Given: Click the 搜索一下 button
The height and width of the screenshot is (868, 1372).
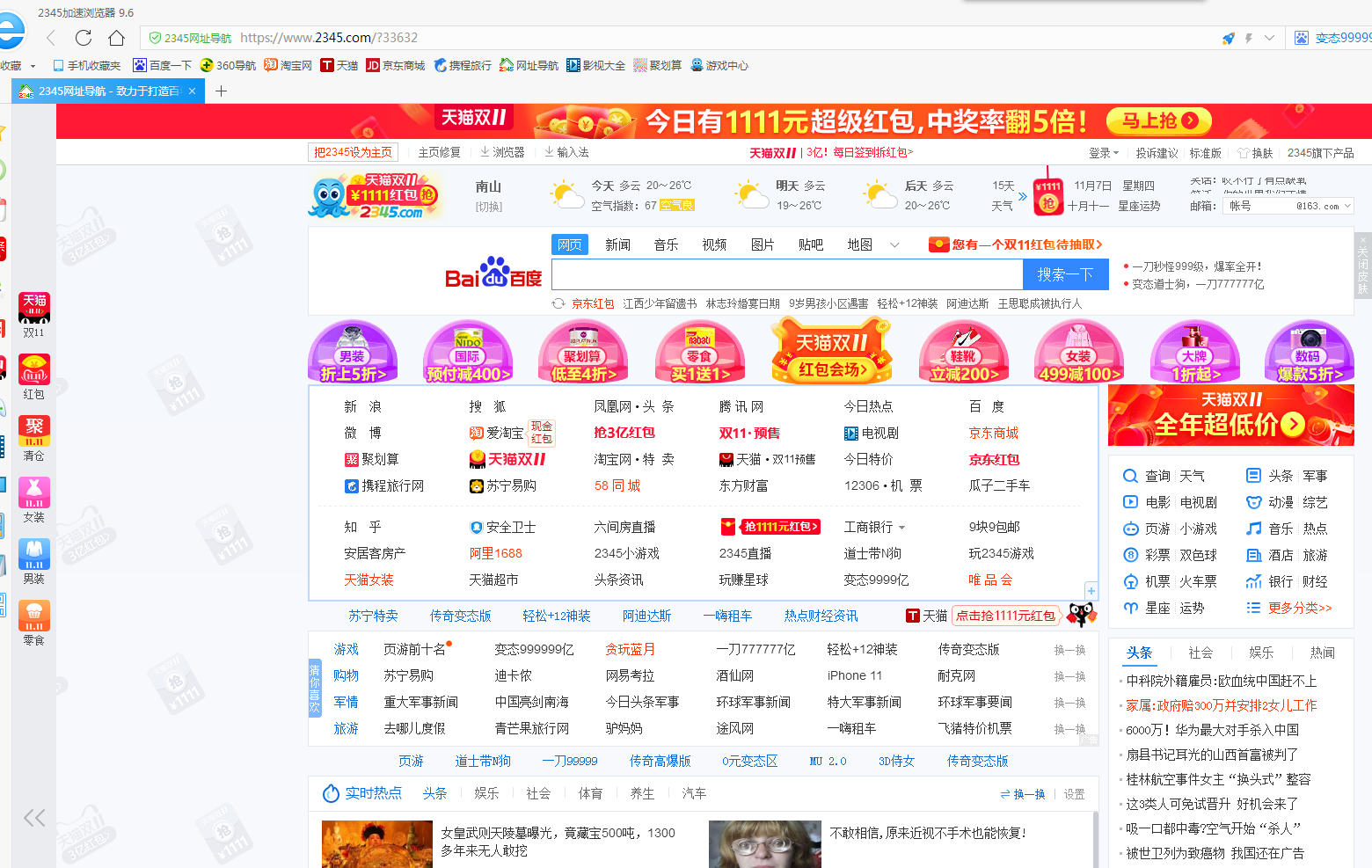Looking at the screenshot, I should [x=1065, y=274].
